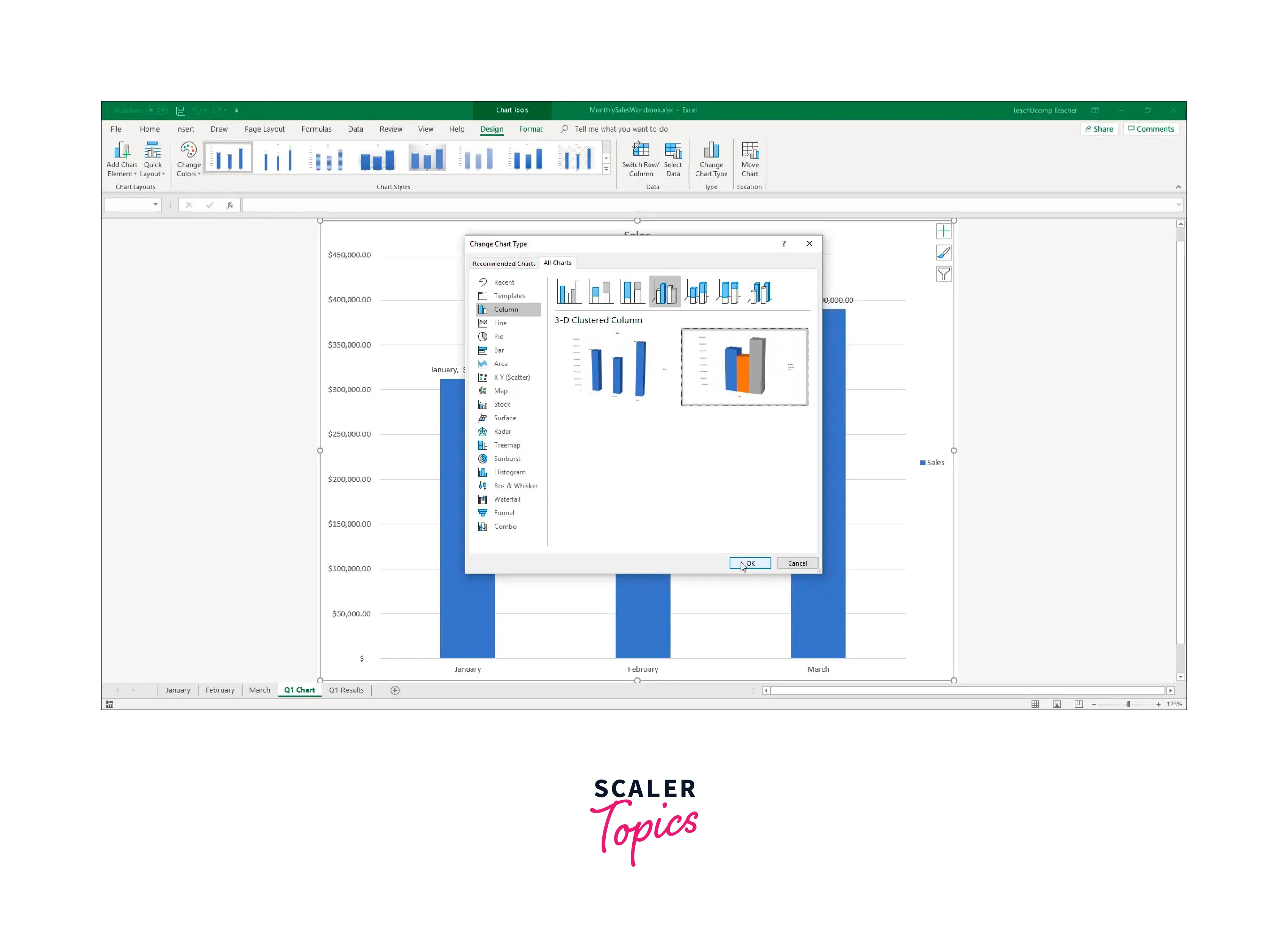Toggle the AutoSave switch
This screenshot has height=939, width=1288.
[156, 110]
